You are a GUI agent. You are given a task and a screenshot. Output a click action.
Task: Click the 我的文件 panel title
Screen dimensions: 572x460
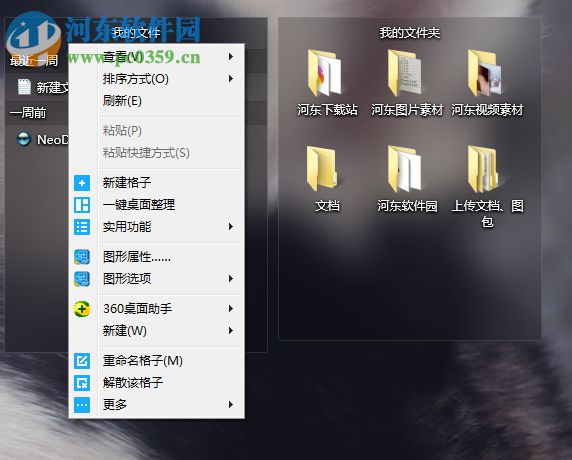[136, 33]
